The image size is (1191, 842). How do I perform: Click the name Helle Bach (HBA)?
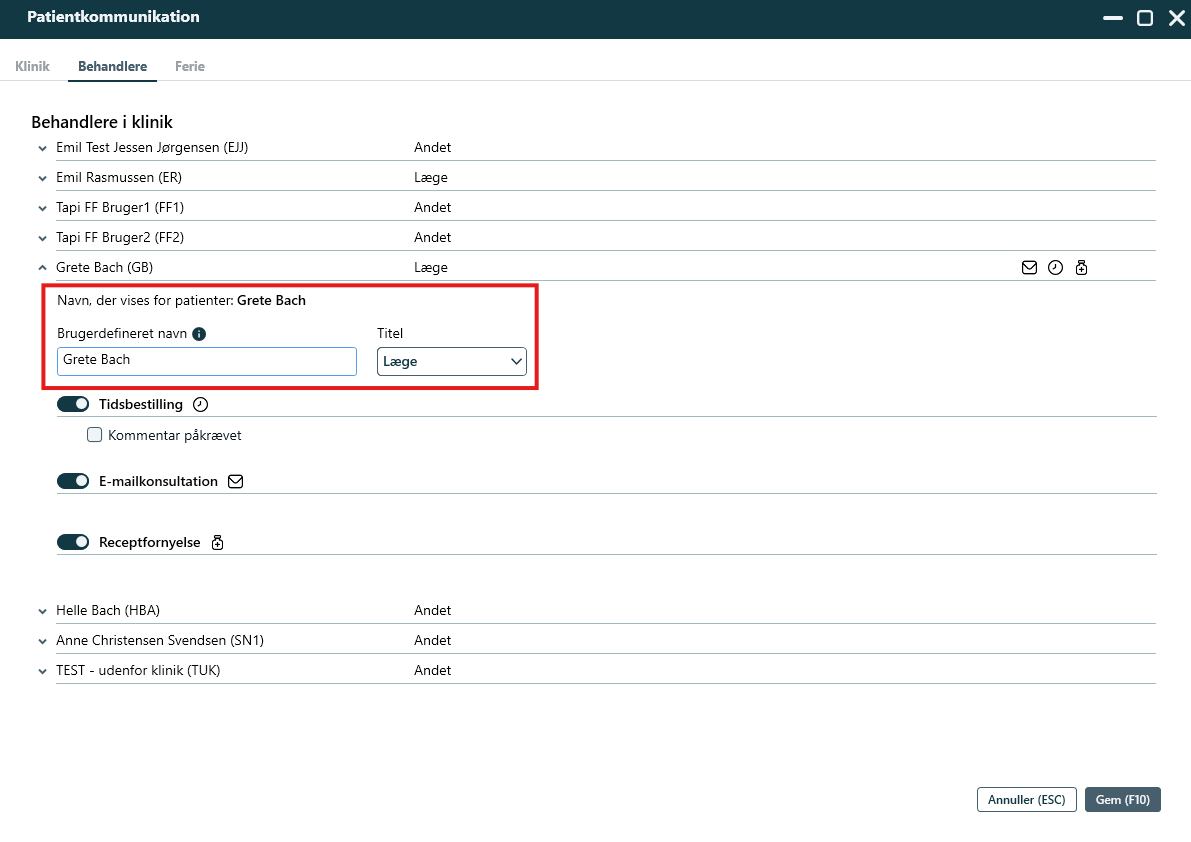click(x=108, y=610)
